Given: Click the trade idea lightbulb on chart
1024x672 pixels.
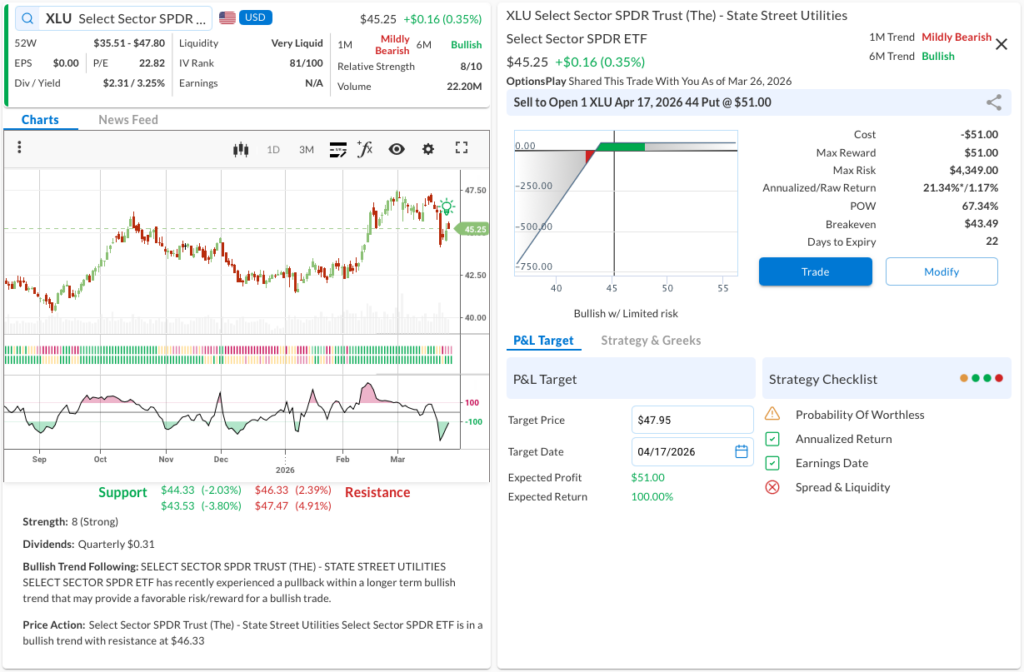Looking at the screenshot, I should tap(446, 207).
